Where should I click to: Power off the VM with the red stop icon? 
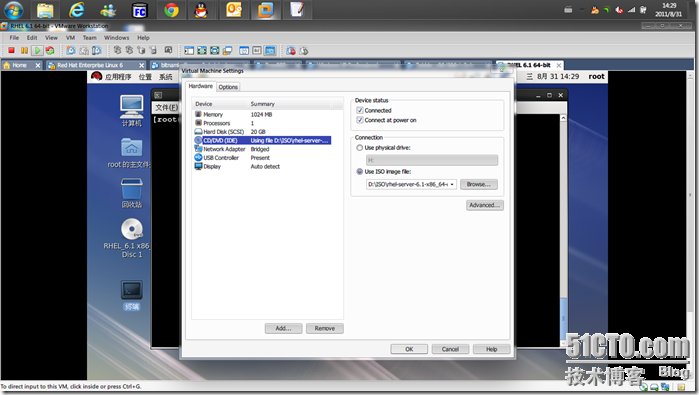click(x=12, y=50)
